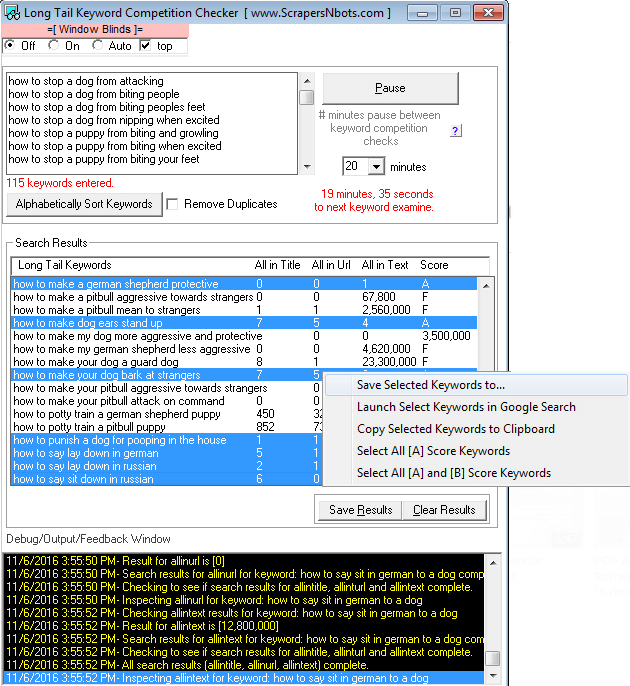This screenshot has height=686, width=630.
Task: Select the Auto radio button for Window Blinds
Action: (x=97, y=45)
